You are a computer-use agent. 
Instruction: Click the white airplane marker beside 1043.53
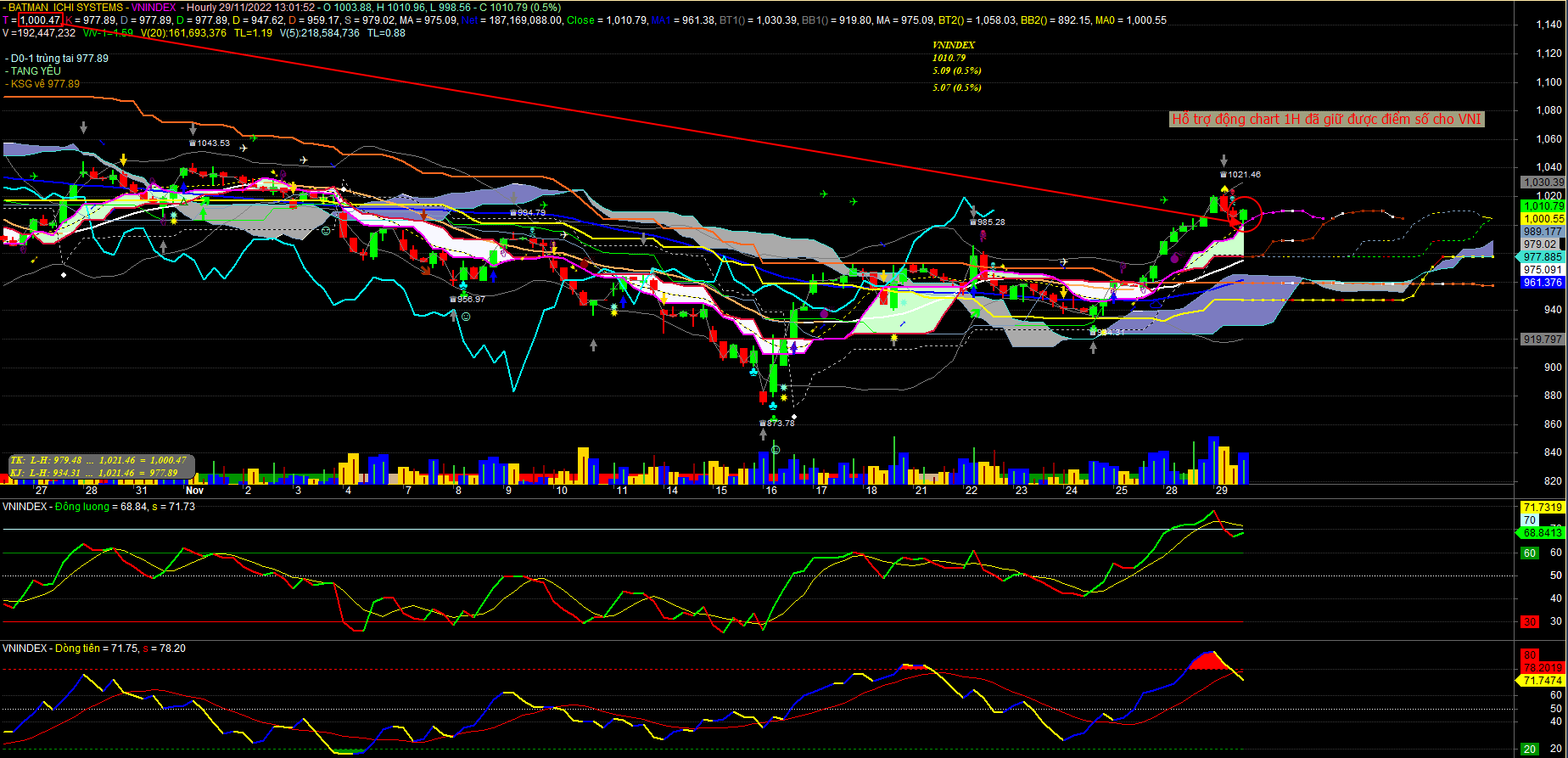tap(244, 148)
